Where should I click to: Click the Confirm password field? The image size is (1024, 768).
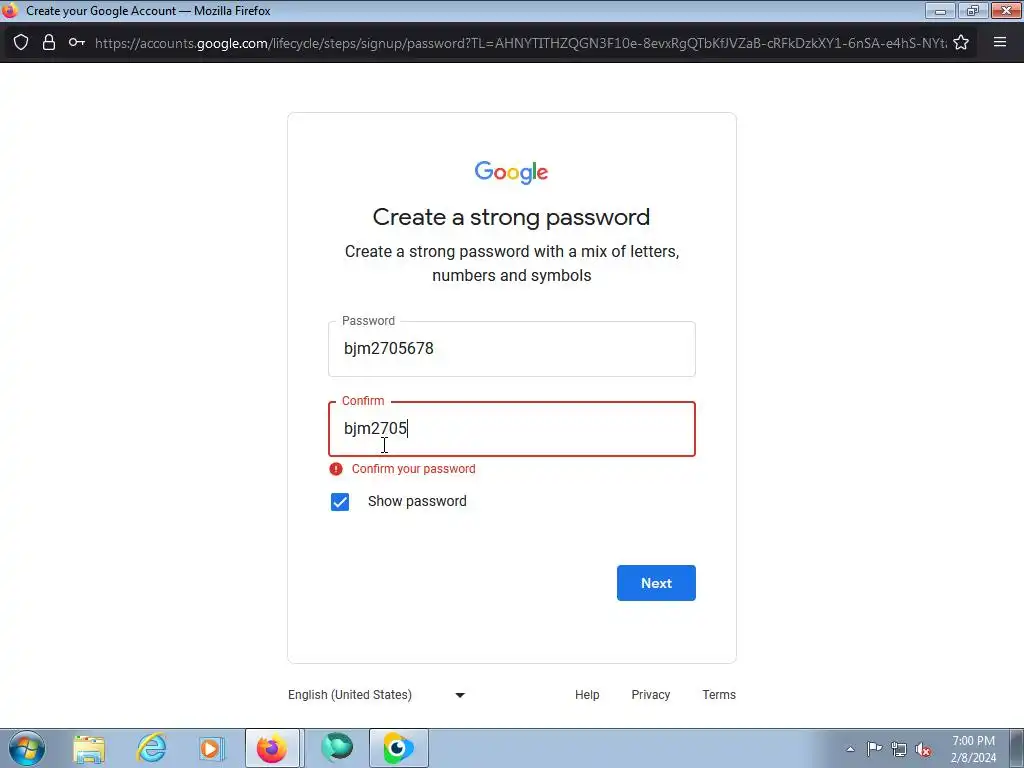512,429
